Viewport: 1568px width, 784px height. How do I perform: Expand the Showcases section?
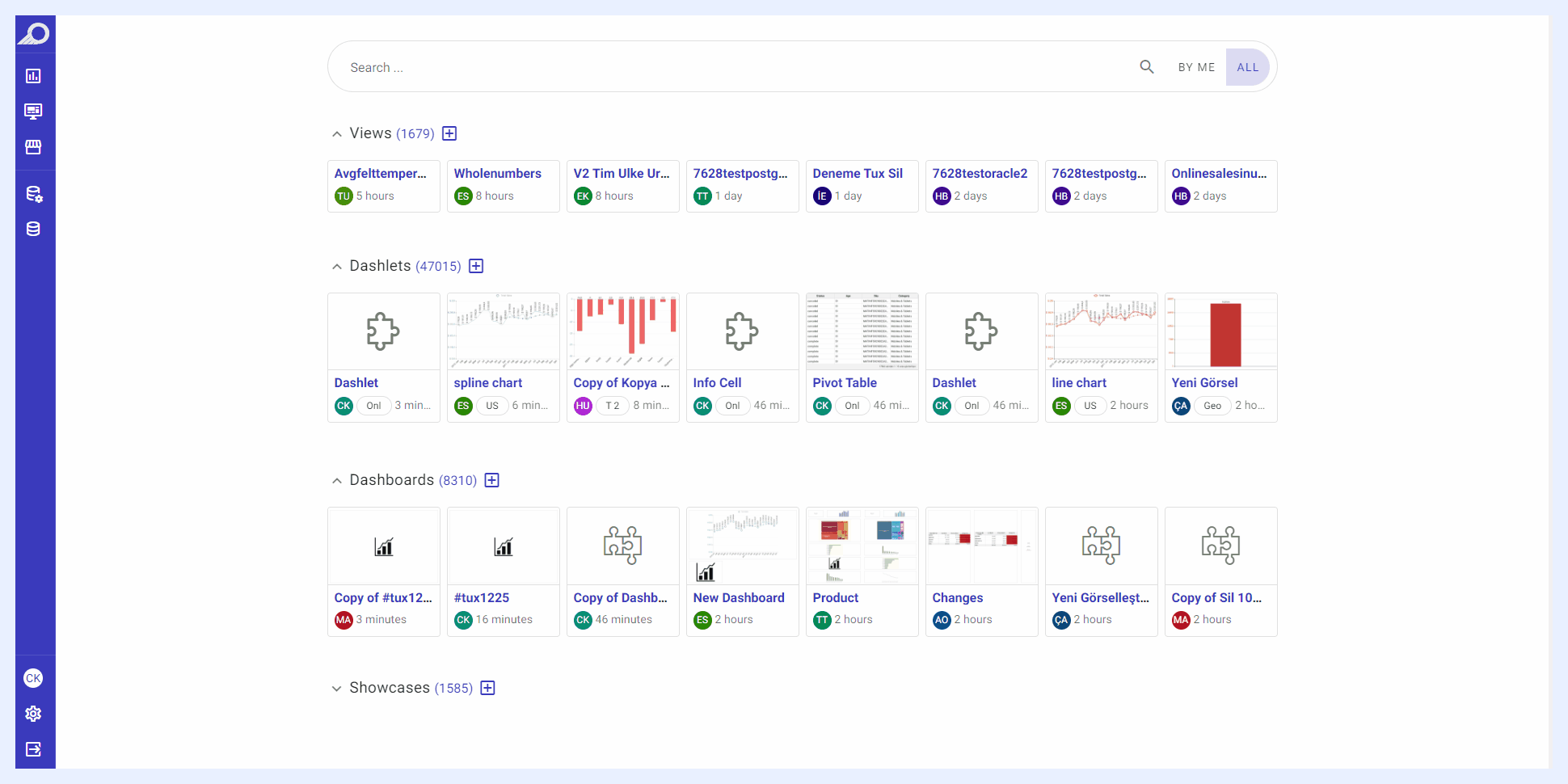coord(337,689)
